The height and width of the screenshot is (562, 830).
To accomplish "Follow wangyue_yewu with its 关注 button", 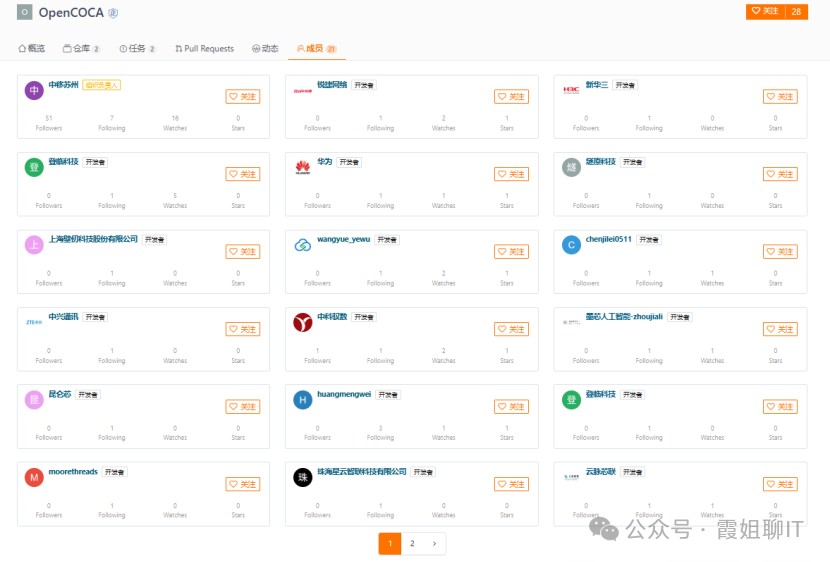I will coord(511,252).
